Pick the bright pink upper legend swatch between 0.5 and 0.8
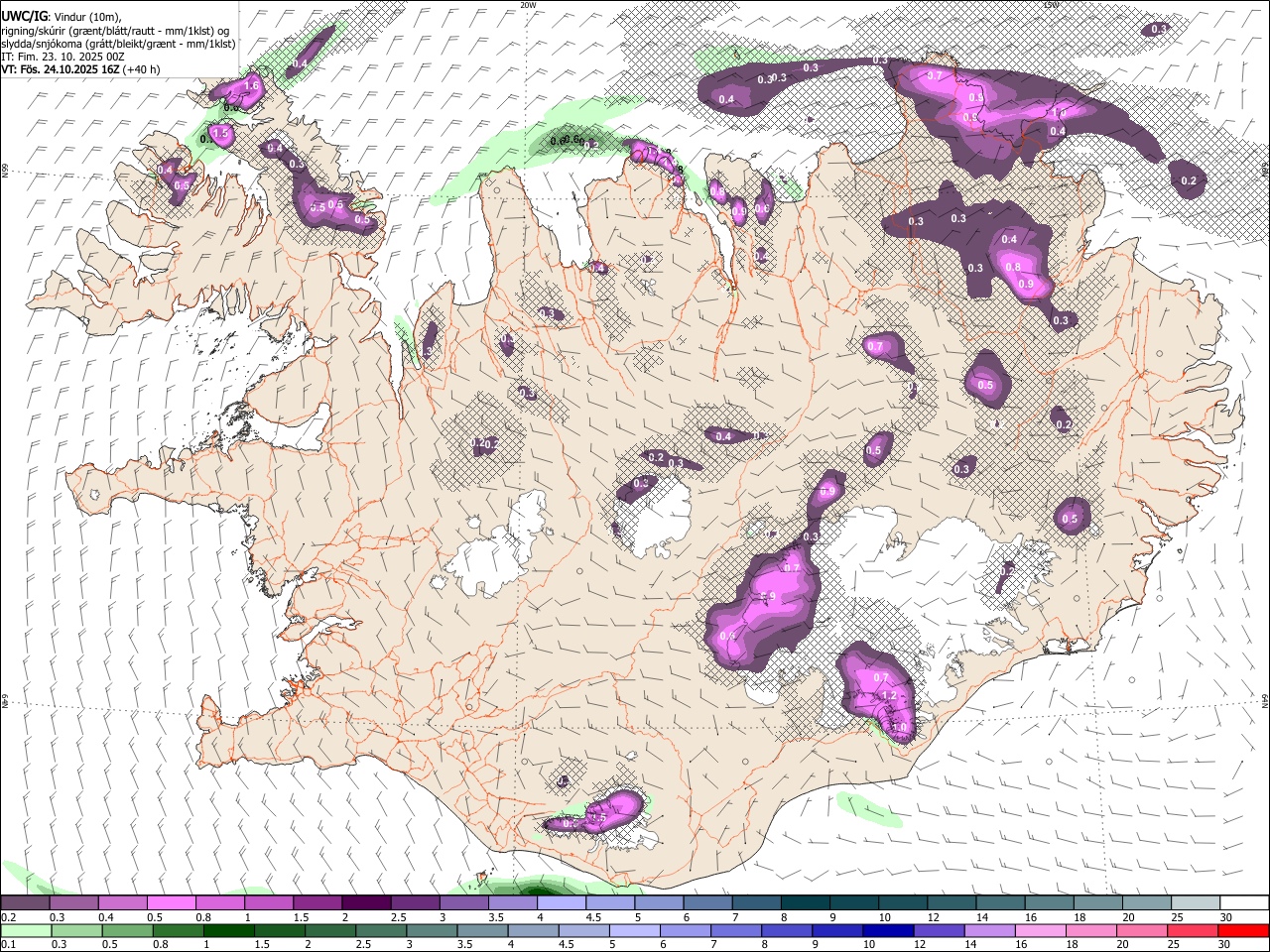 coord(171,902)
